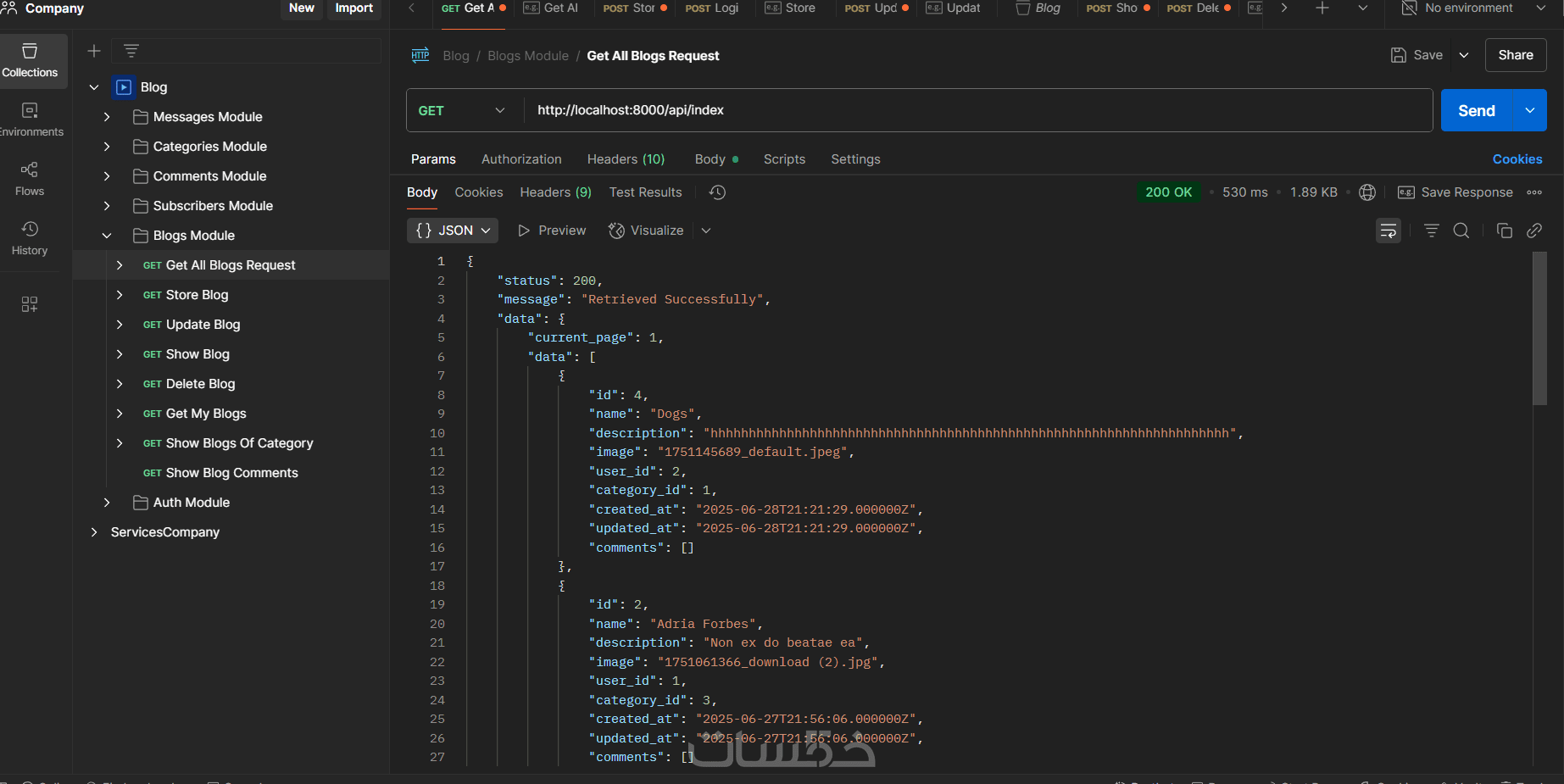Expand the Messages Module folder
The height and width of the screenshot is (784, 1564).
[107, 117]
